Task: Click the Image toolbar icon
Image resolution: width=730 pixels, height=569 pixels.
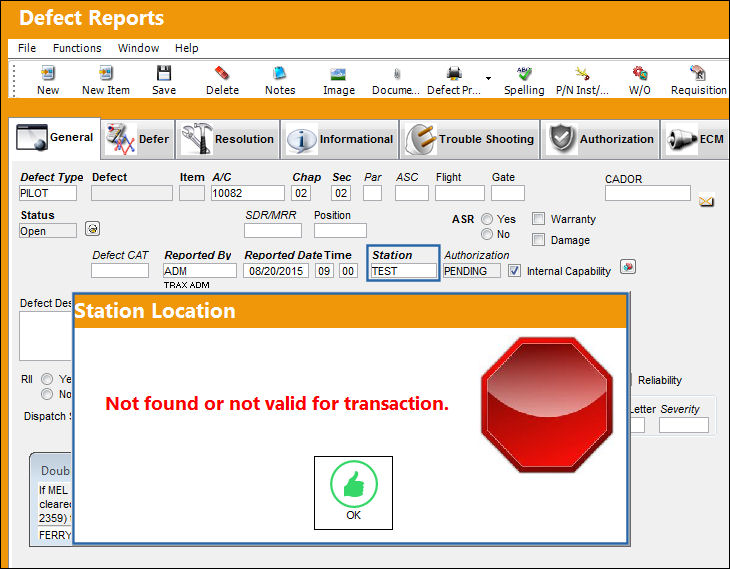Action: point(338,74)
